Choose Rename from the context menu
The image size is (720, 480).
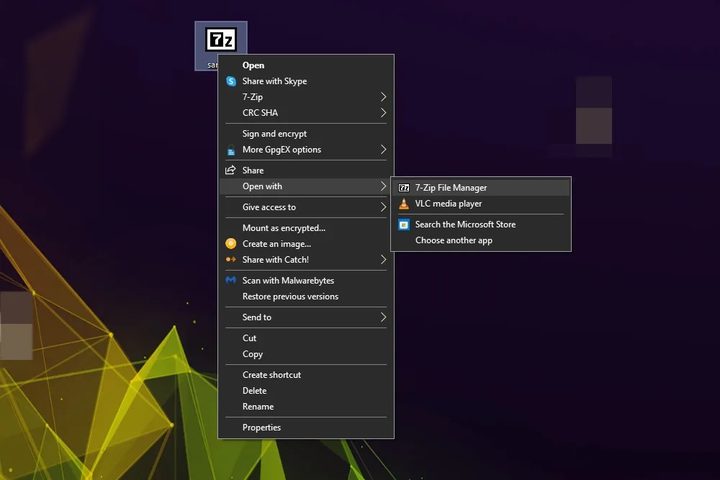[x=257, y=407]
